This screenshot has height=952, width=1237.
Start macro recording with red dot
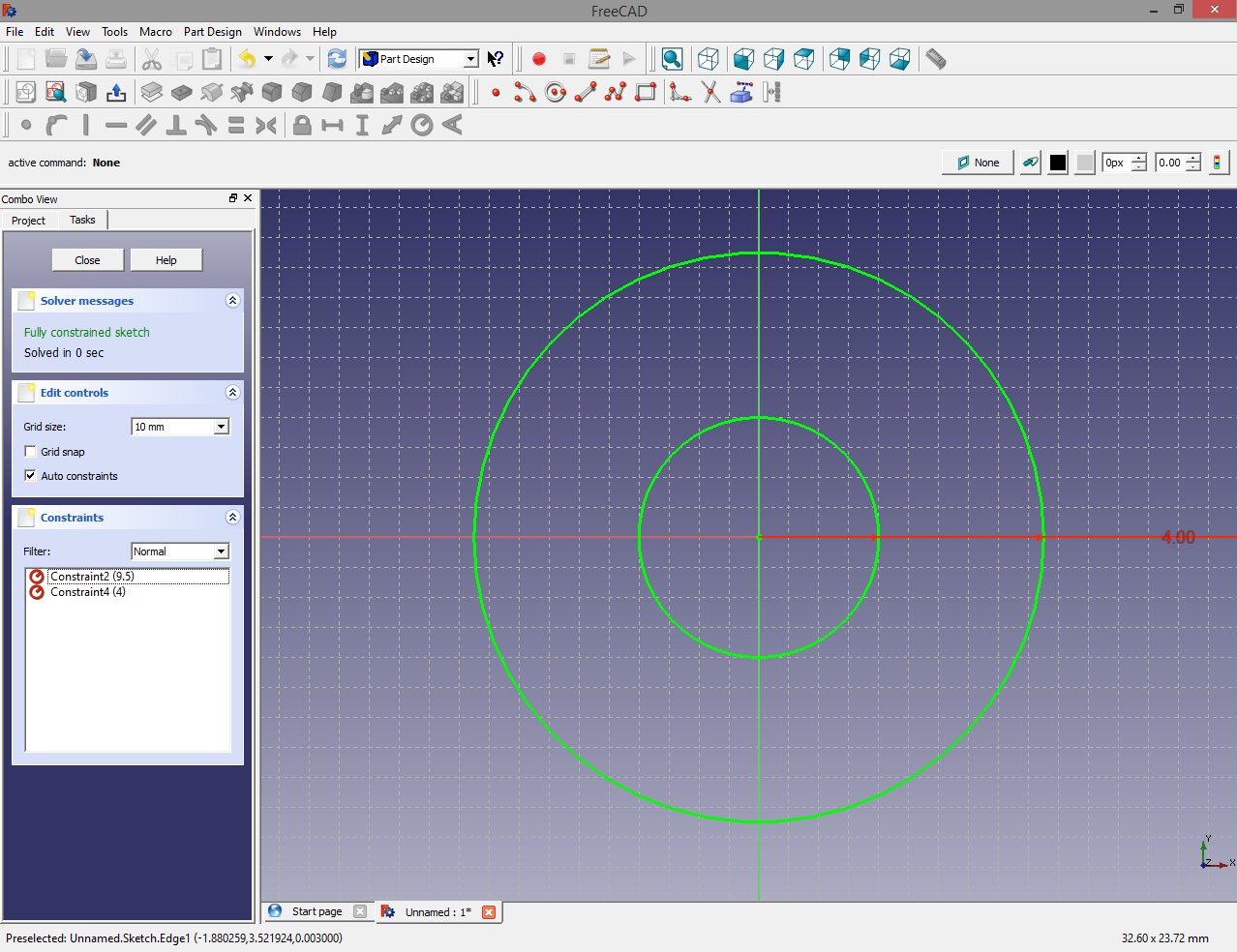[x=539, y=59]
